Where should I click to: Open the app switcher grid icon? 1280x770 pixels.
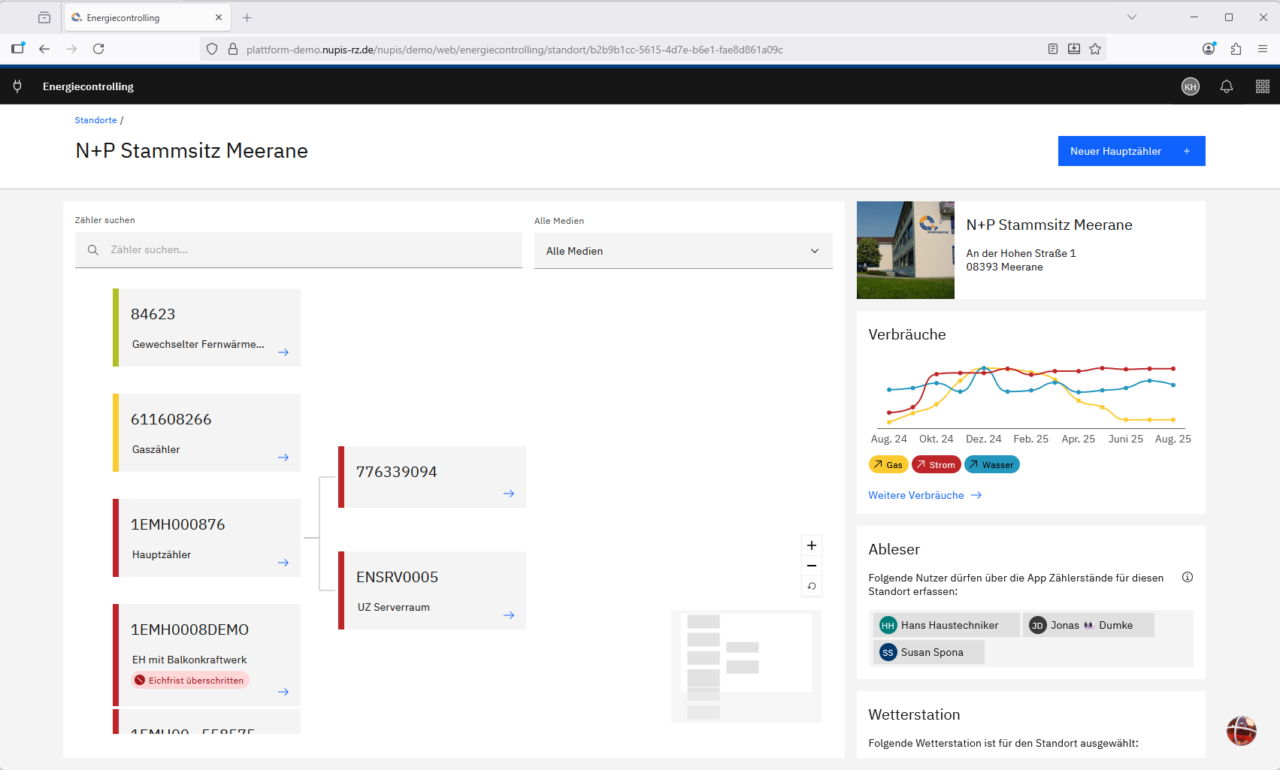(x=1262, y=87)
